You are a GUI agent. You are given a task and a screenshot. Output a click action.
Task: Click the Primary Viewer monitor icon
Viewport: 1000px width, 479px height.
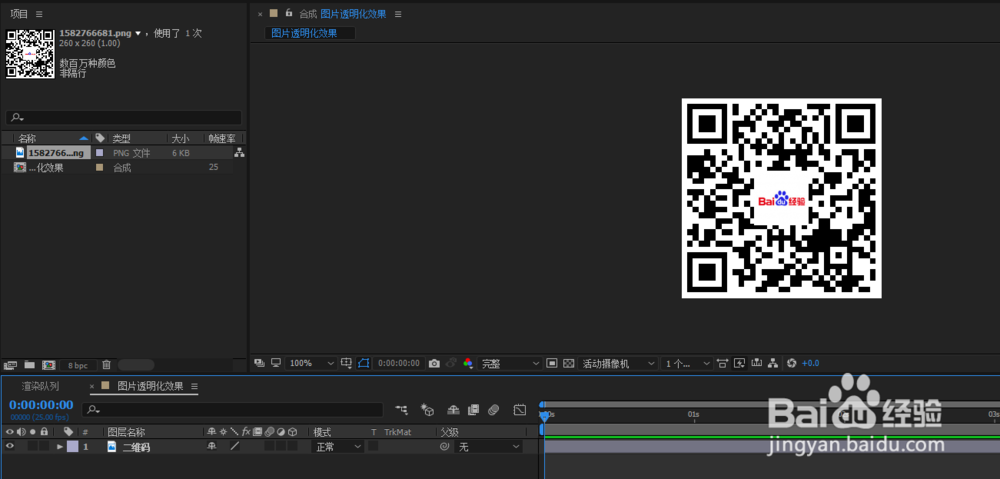pyautogui.click(x=276, y=363)
